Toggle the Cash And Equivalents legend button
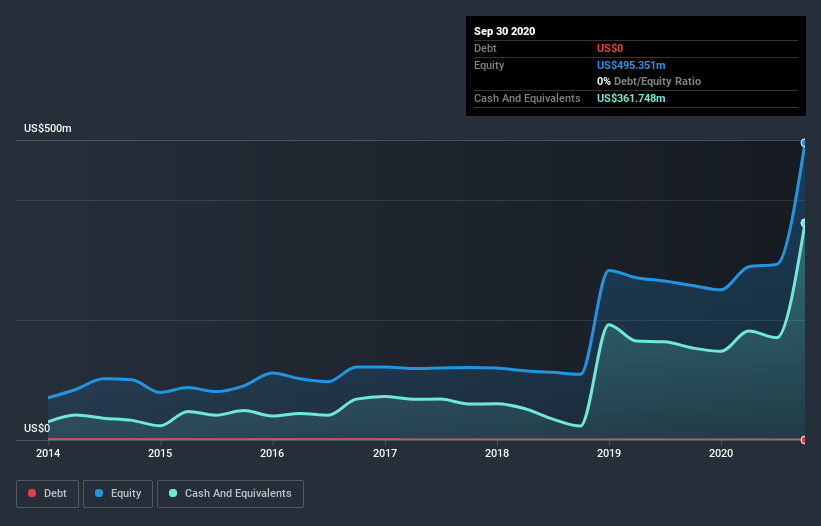This screenshot has height=526, width=821. [230, 494]
